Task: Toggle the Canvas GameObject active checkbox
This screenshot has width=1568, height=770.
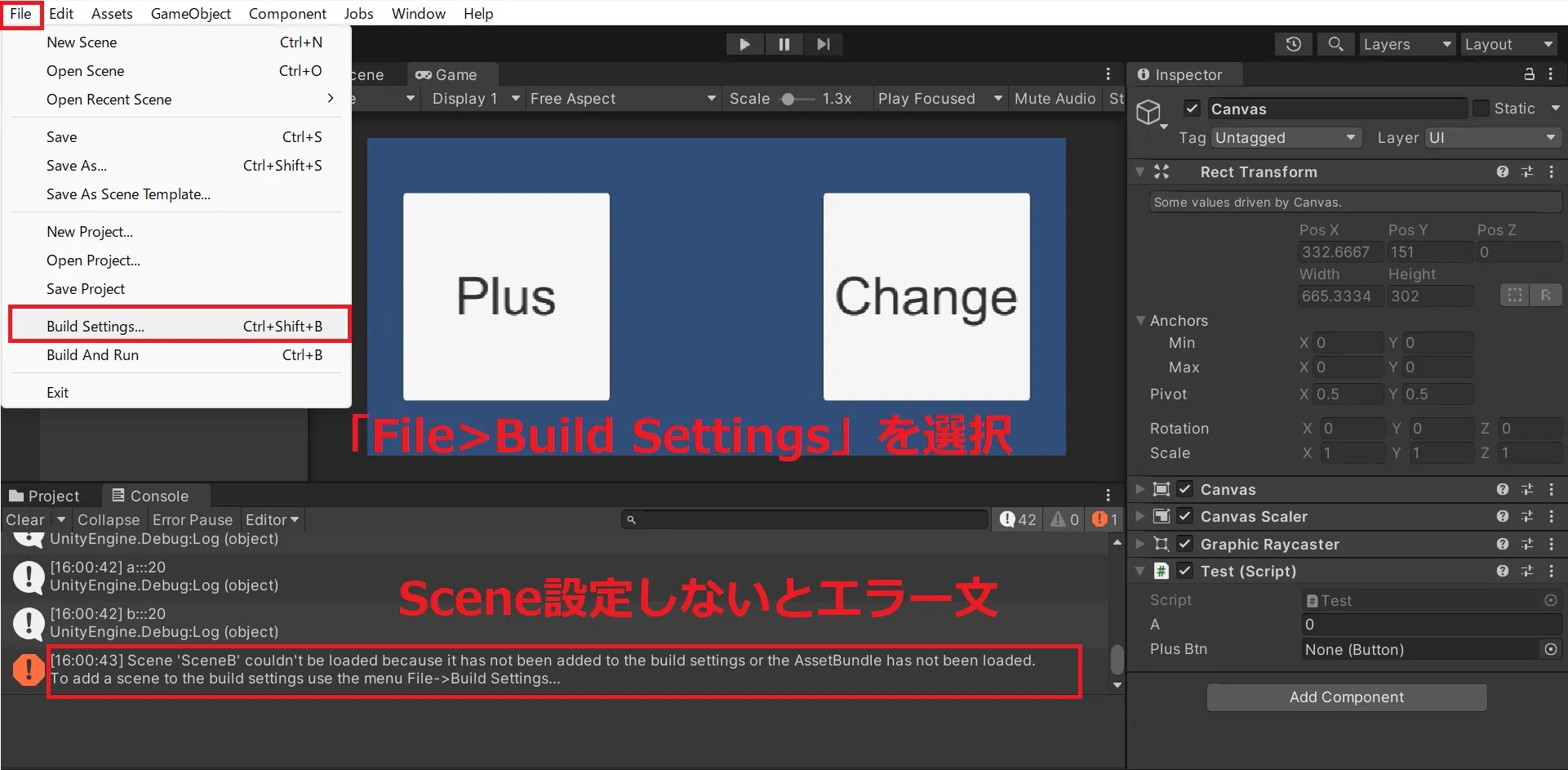Action: pos(1192,108)
